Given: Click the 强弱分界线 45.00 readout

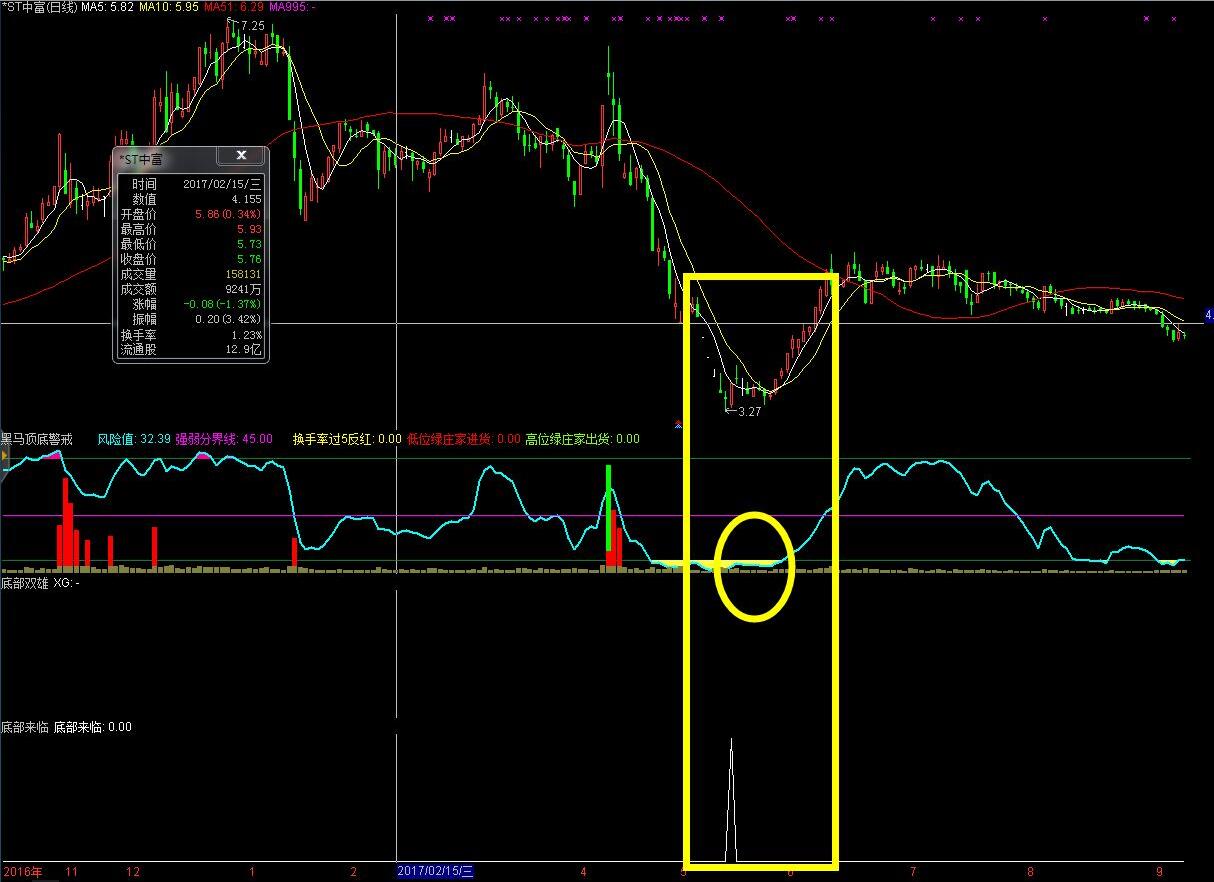Looking at the screenshot, I should tap(223, 439).
